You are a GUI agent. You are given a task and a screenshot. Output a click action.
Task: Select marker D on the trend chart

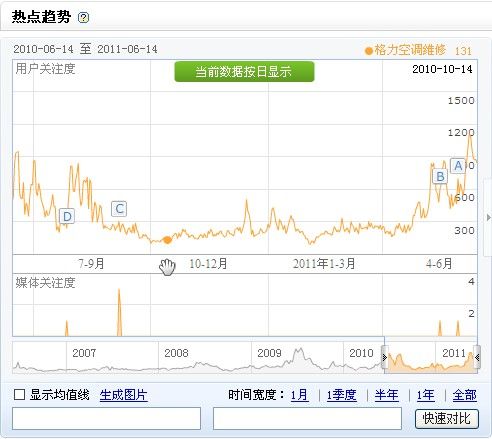(x=67, y=216)
